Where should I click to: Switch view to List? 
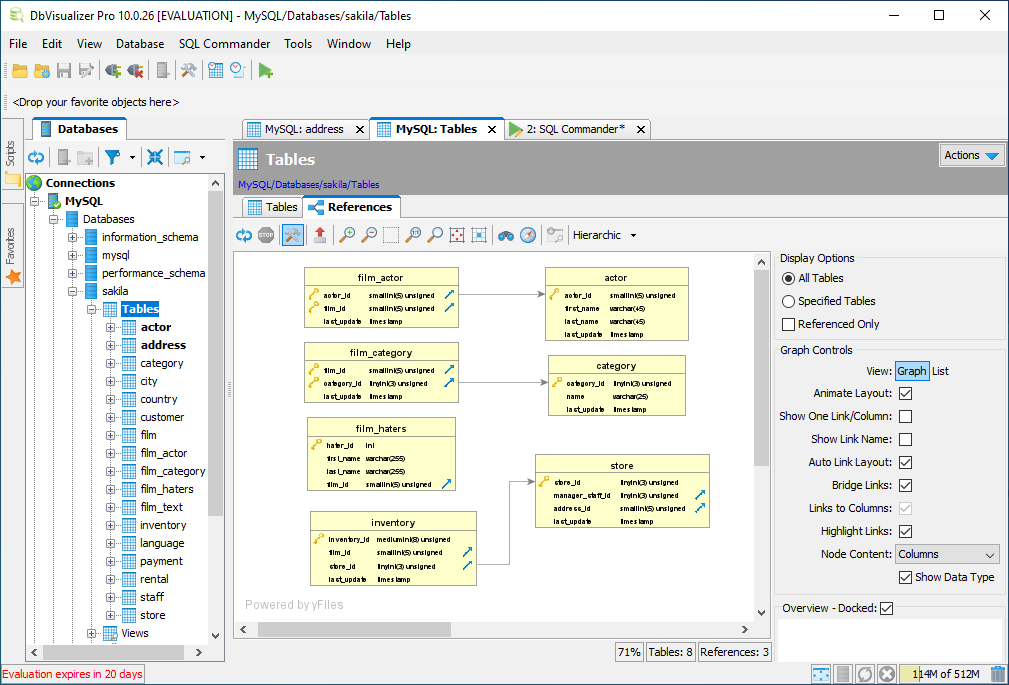coord(940,371)
